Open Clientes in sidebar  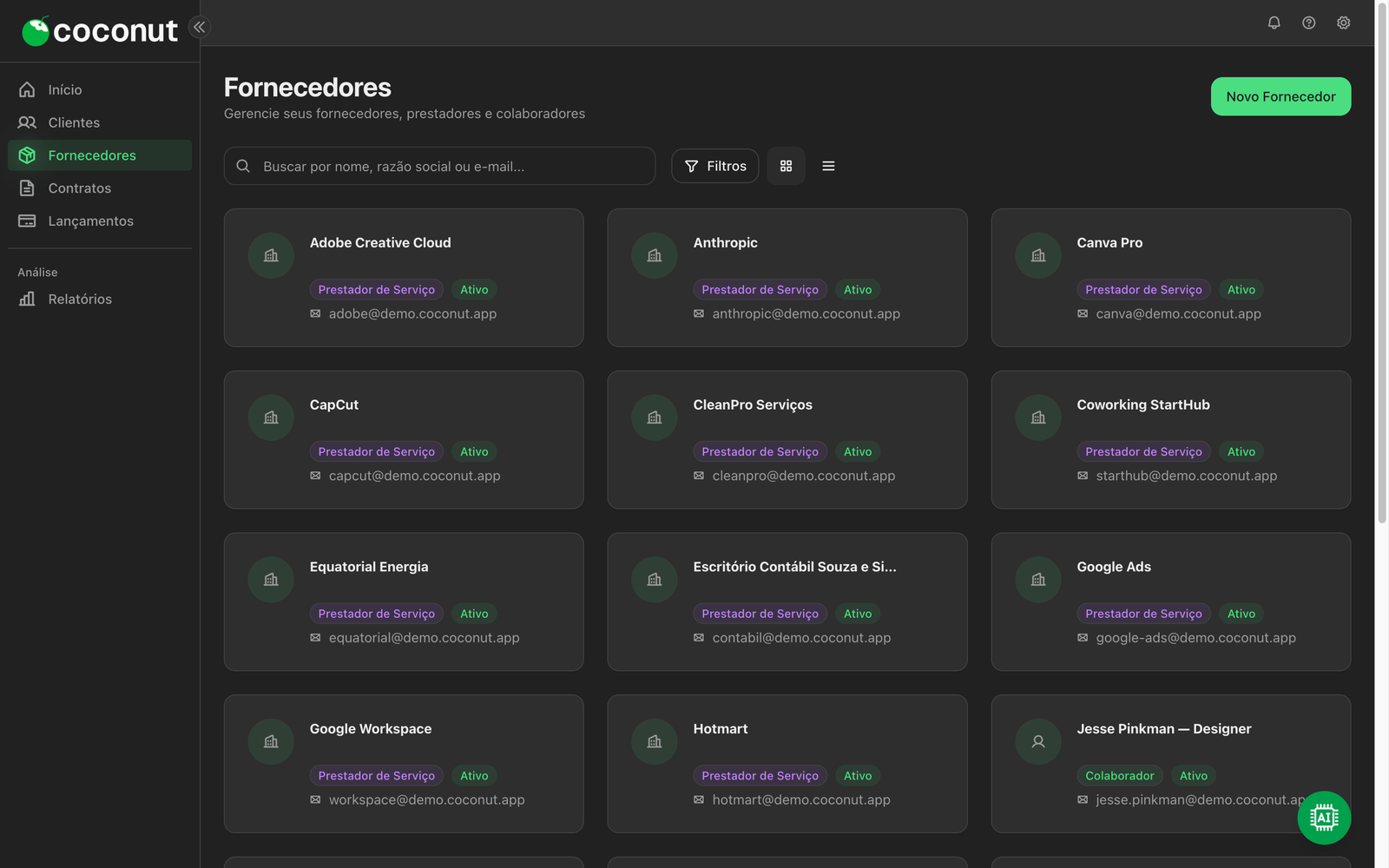pyautogui.click(x=100, y=122)
